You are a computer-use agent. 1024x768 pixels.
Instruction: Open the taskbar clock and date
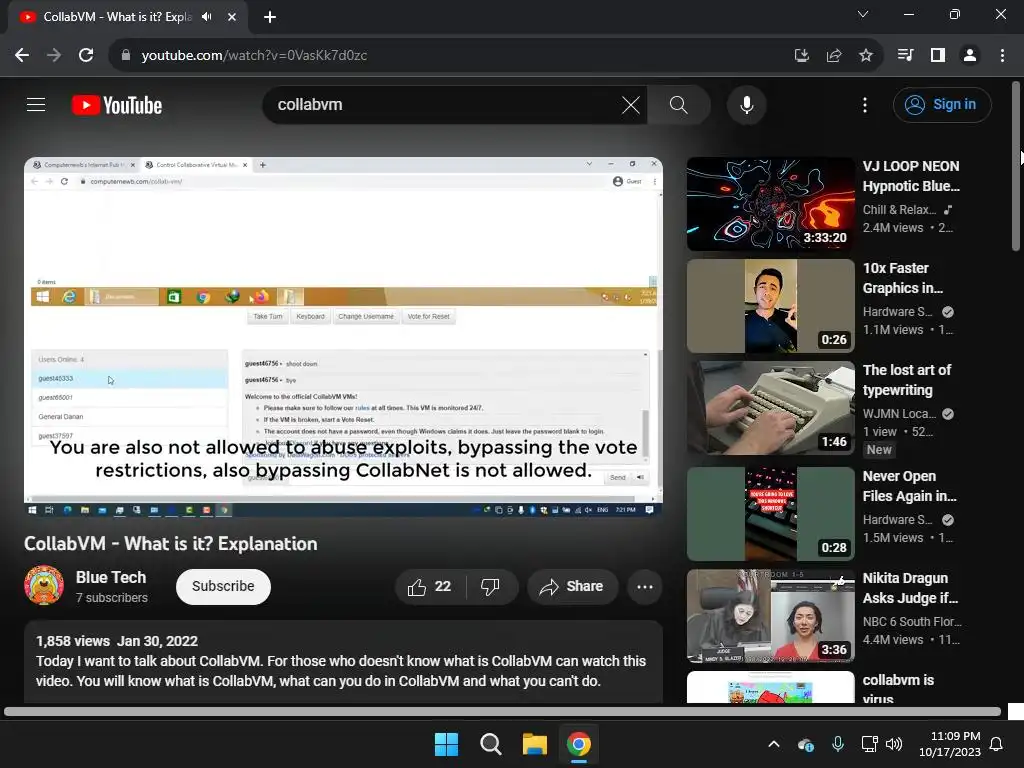coord(950,744)
